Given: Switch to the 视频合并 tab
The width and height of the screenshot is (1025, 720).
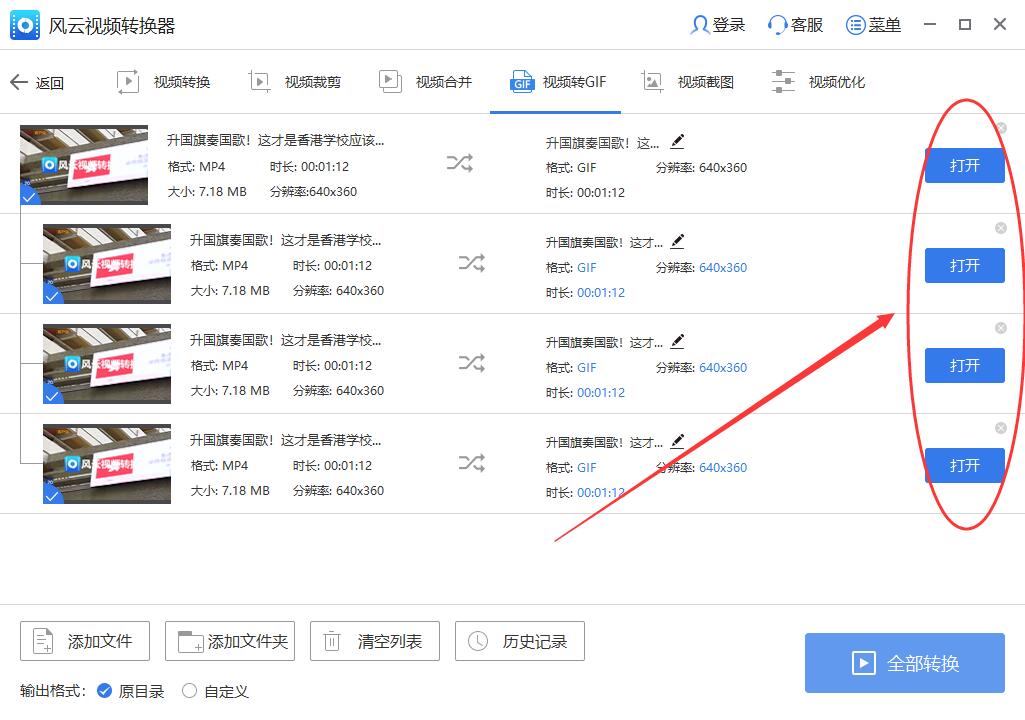Looking at the screenshot, I should [x=426, y=82].
